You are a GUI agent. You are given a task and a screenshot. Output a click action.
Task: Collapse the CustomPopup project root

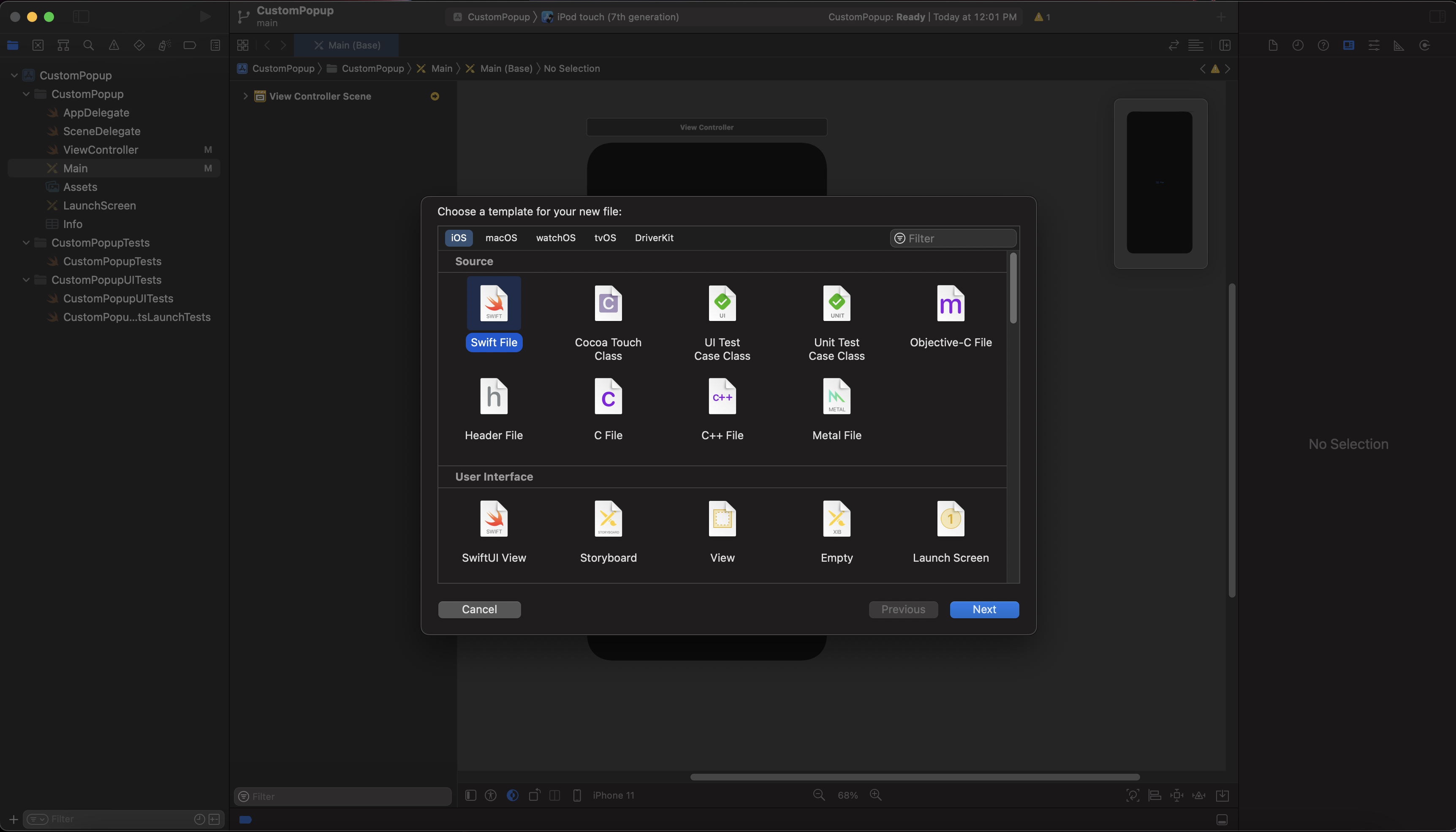(x=14, y=75)
